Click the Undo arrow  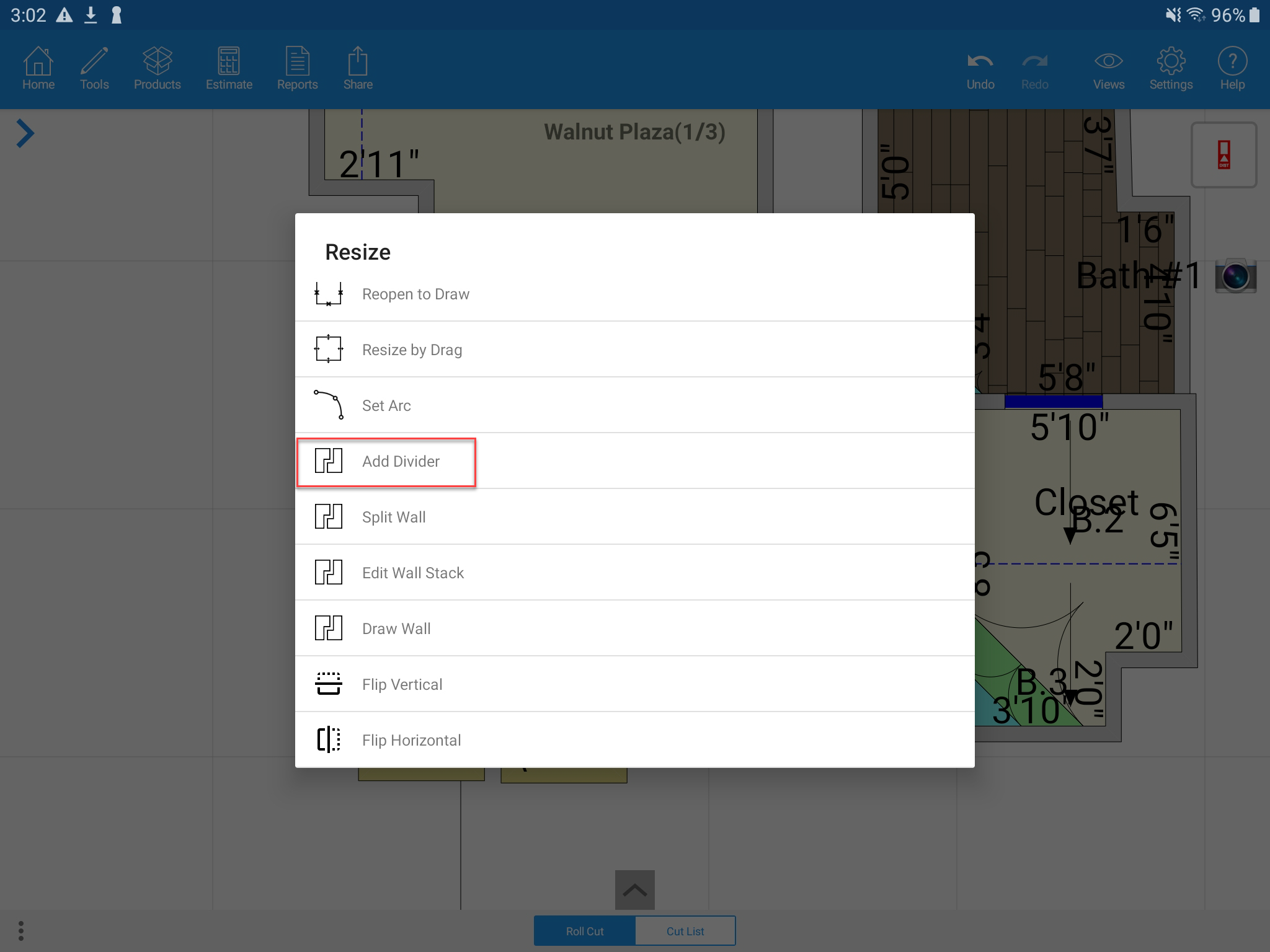tap(980, 69)
